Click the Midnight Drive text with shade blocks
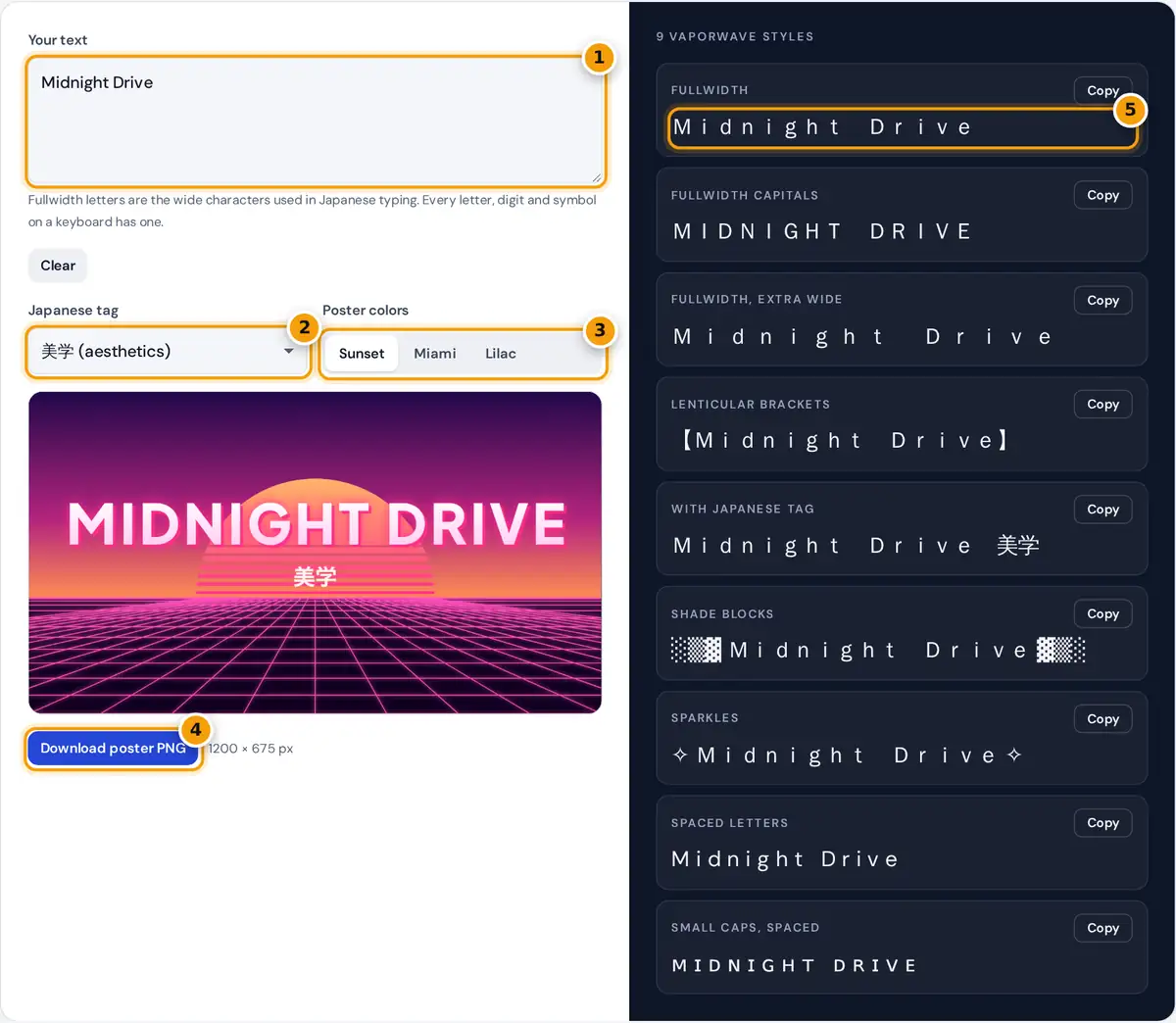The height and width of the screenshot is (1023, 1176). click(x=878, y=651)
